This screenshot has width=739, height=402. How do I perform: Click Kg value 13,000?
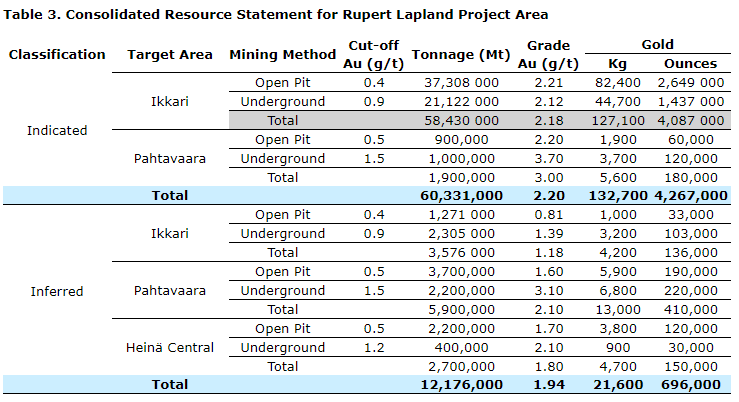pyautogui.click(x=618, y=310)
